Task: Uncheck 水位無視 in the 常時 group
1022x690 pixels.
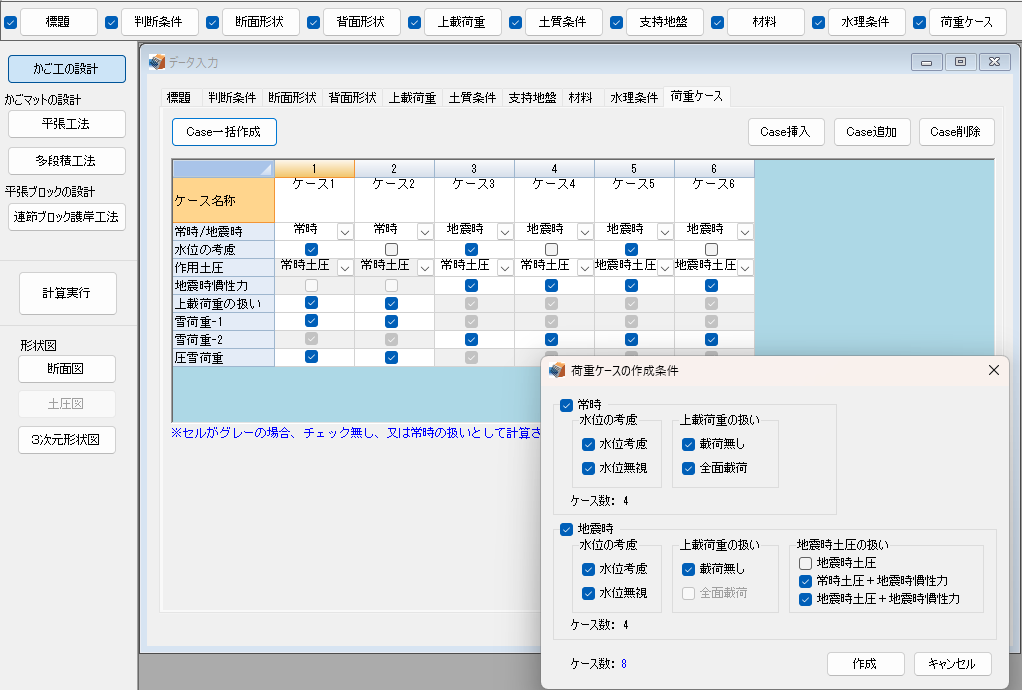Action: coord(588,468)
